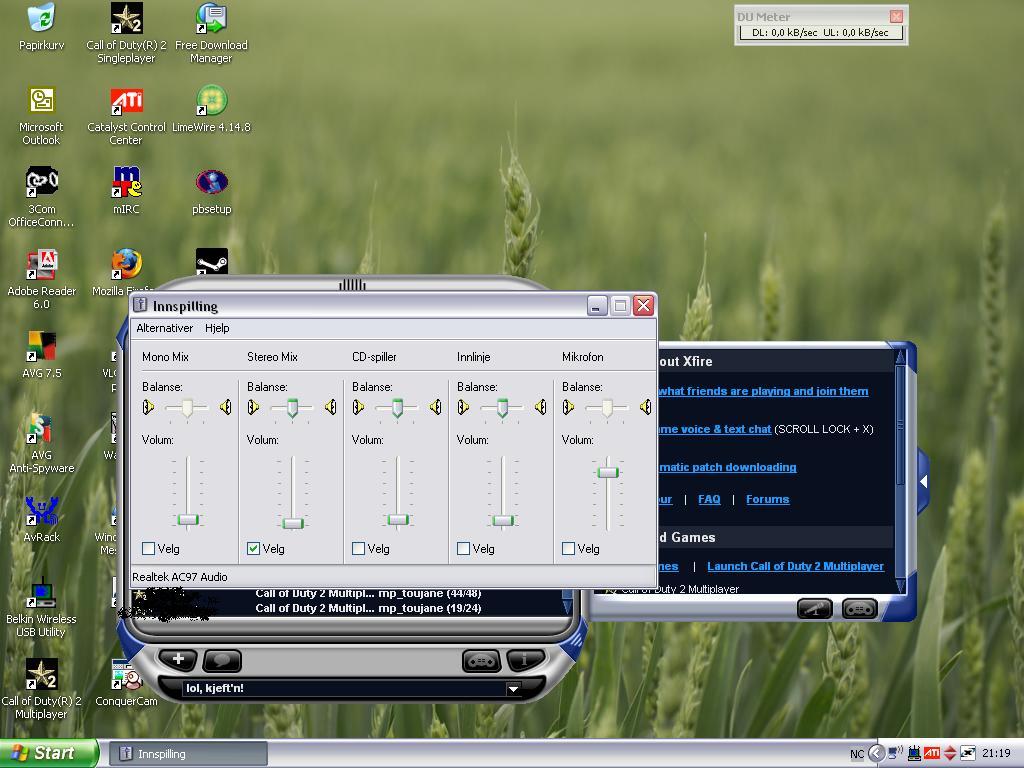Image resolution: width=1024 pixels, height=768 pixels.
Task: Adjust CD-spiller volume slider thumb
Action: click(398, 520)
